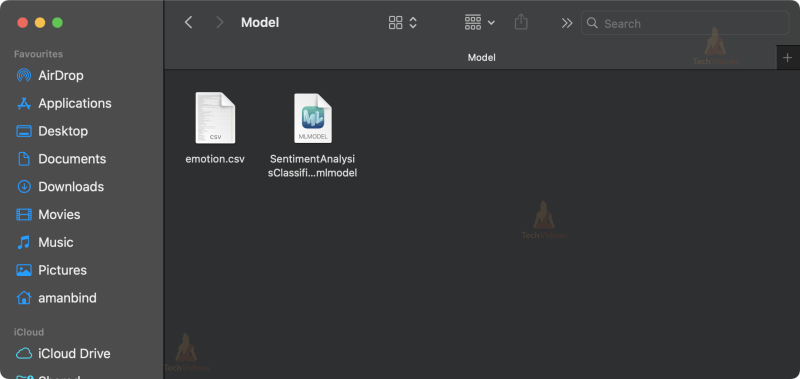Click the Pictures sidebar icon
Image resolution: width=800 pixels, height=379 pixels.
23,270
